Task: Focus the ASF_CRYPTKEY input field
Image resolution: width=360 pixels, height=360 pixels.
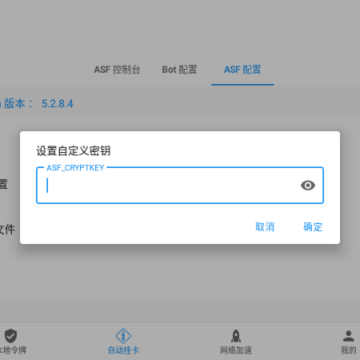Action: (x=180, y=185)
